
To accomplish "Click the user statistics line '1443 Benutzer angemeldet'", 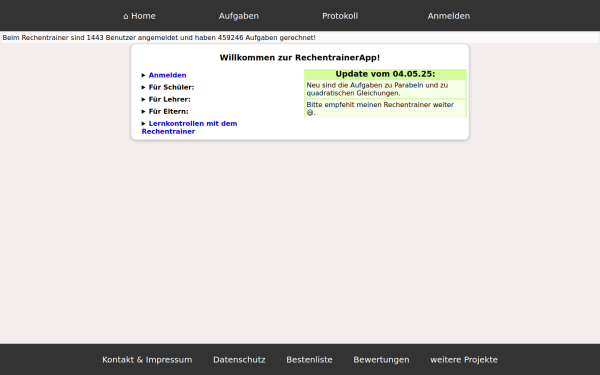I will [x=159, y=38].
